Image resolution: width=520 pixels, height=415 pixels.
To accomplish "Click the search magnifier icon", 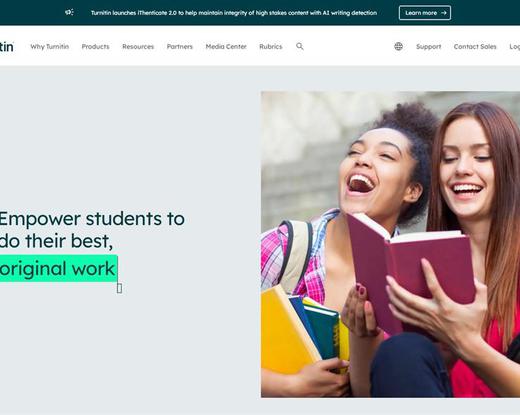I will [300, 46].
